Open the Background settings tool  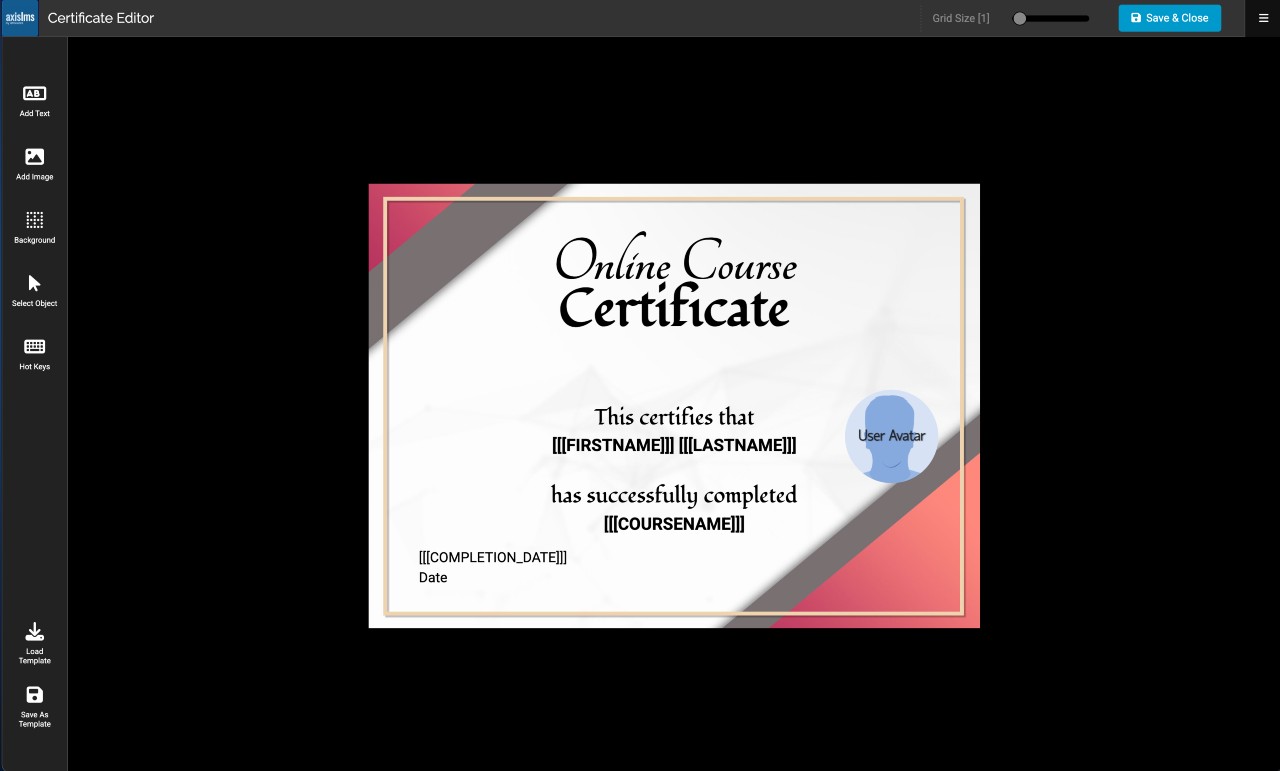coord(34,227)
